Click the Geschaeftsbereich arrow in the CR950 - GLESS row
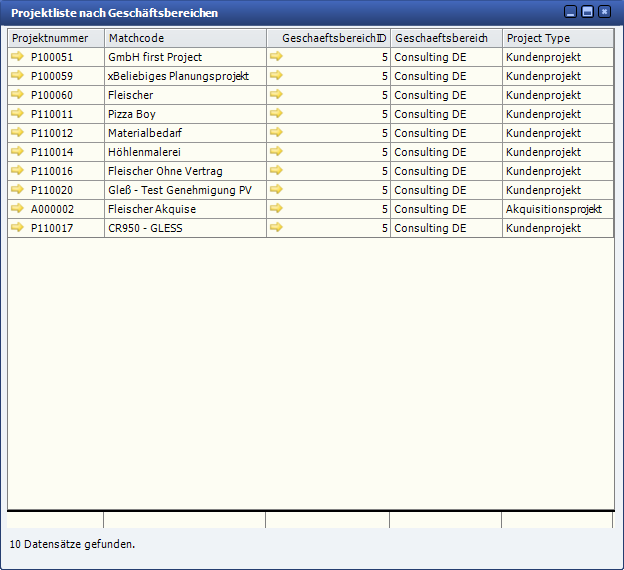The image size is (624, 570). [x=276, y=228]
